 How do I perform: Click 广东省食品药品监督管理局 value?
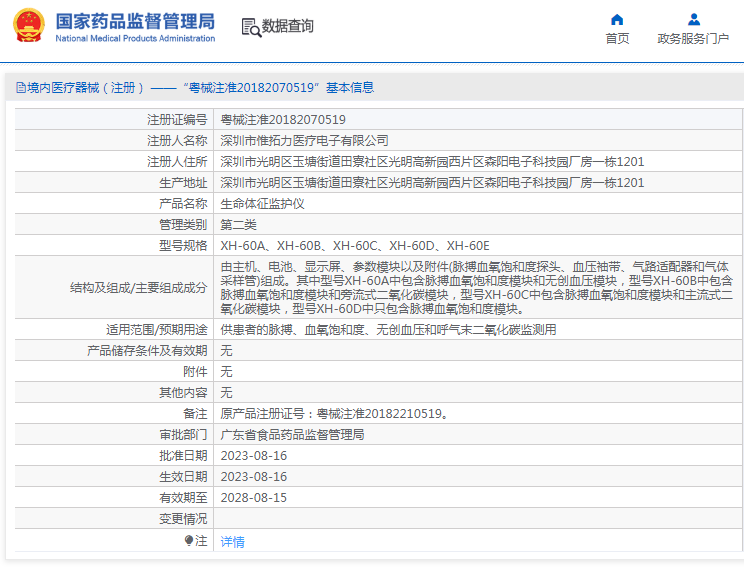pos(292,434)
